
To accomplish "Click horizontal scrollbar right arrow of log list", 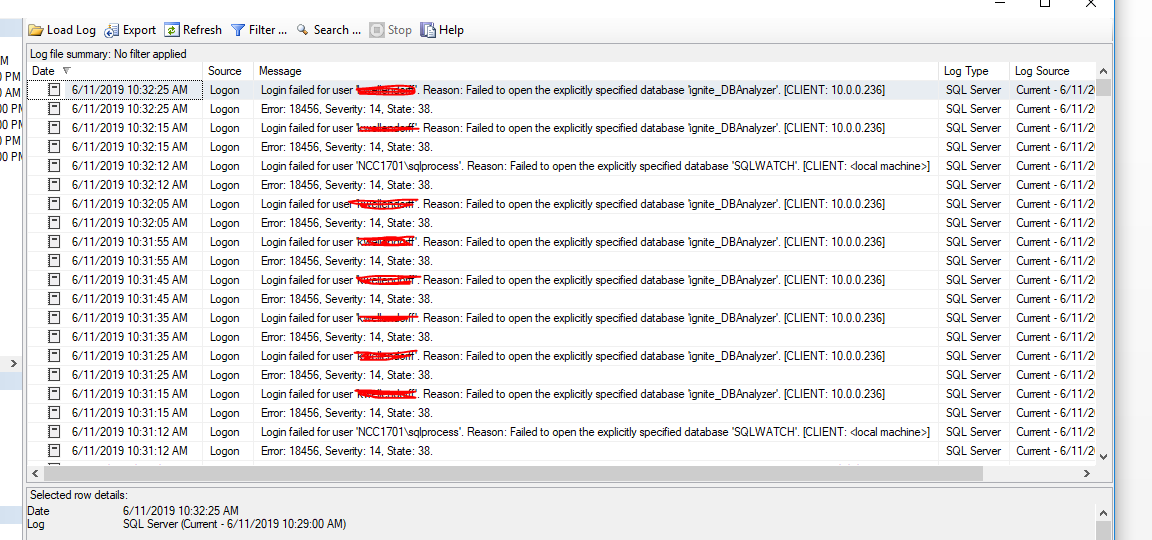I will click(1089, 474).
